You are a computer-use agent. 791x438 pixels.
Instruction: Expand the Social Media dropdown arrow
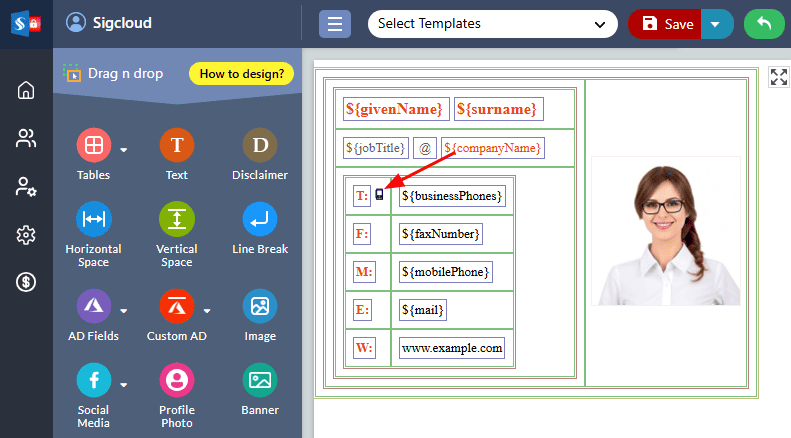click(124, 383)
